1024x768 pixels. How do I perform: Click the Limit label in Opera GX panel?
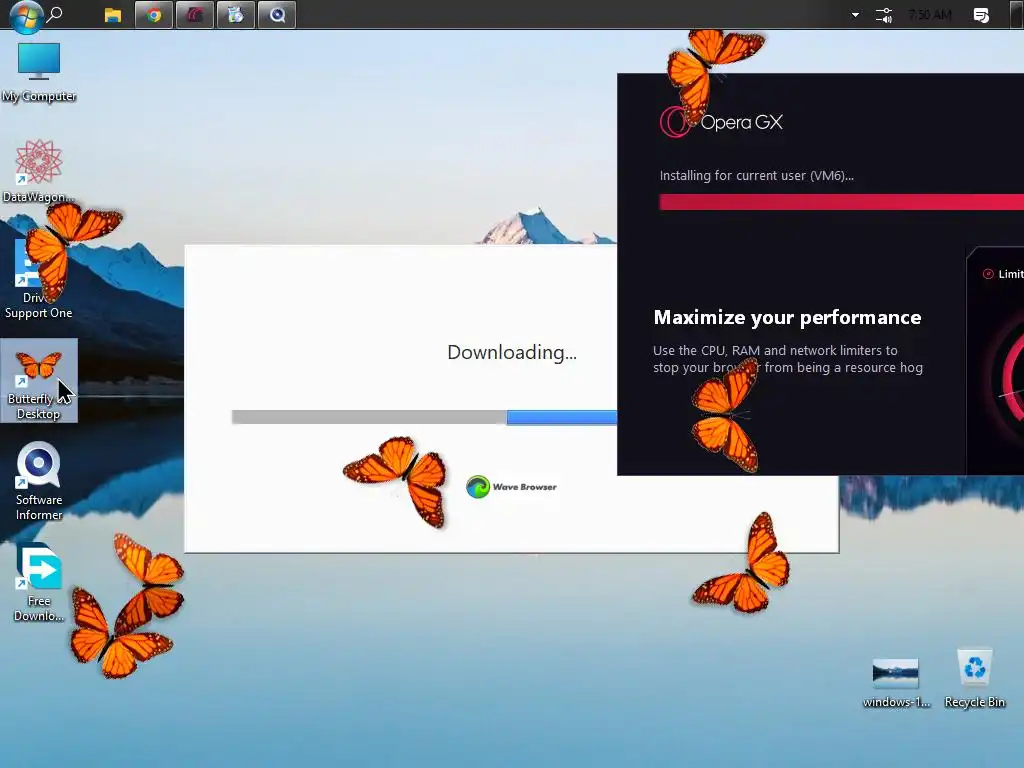point(1010,274)
